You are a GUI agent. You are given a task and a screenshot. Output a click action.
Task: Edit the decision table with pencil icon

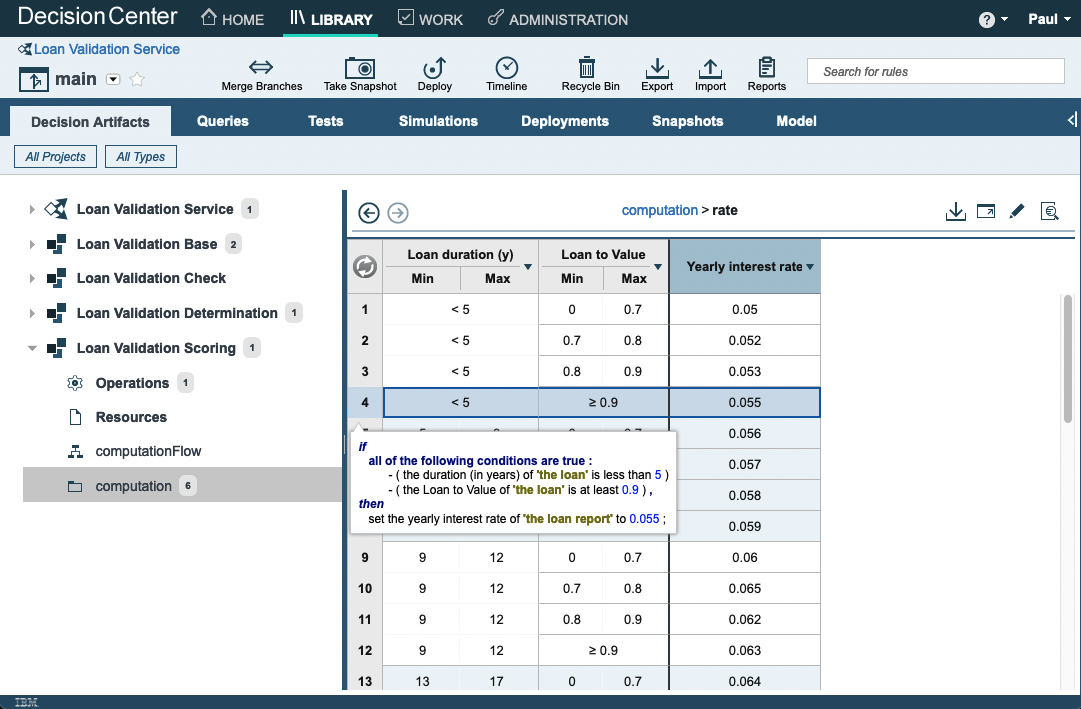pos(1017,211)
